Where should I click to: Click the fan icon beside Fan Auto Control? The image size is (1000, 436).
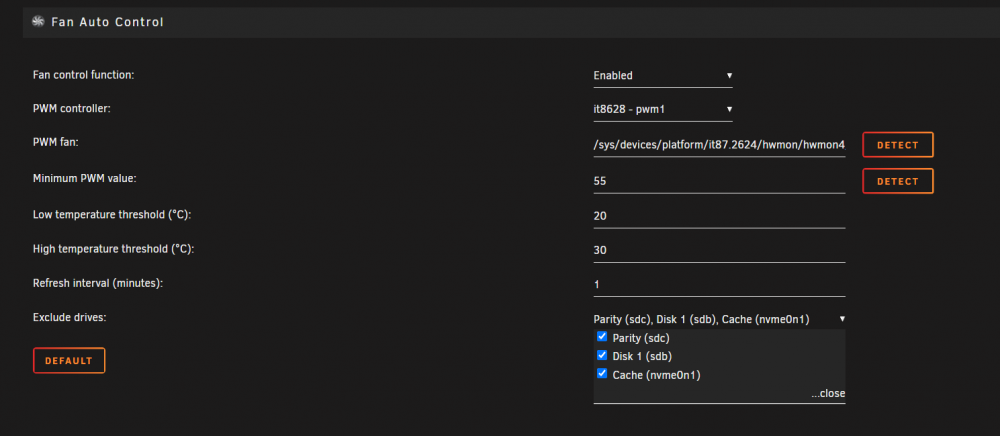(x=38, y=22)
